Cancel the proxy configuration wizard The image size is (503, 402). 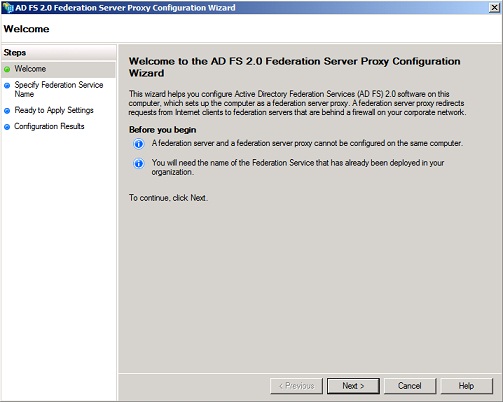(x=410, y=386)
